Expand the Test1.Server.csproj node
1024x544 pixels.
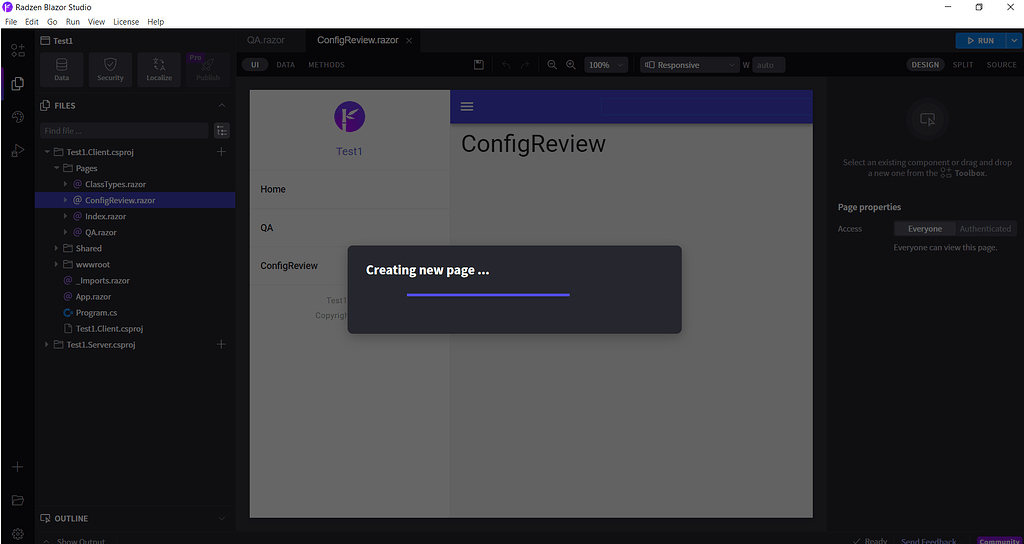tap(47, 344)
